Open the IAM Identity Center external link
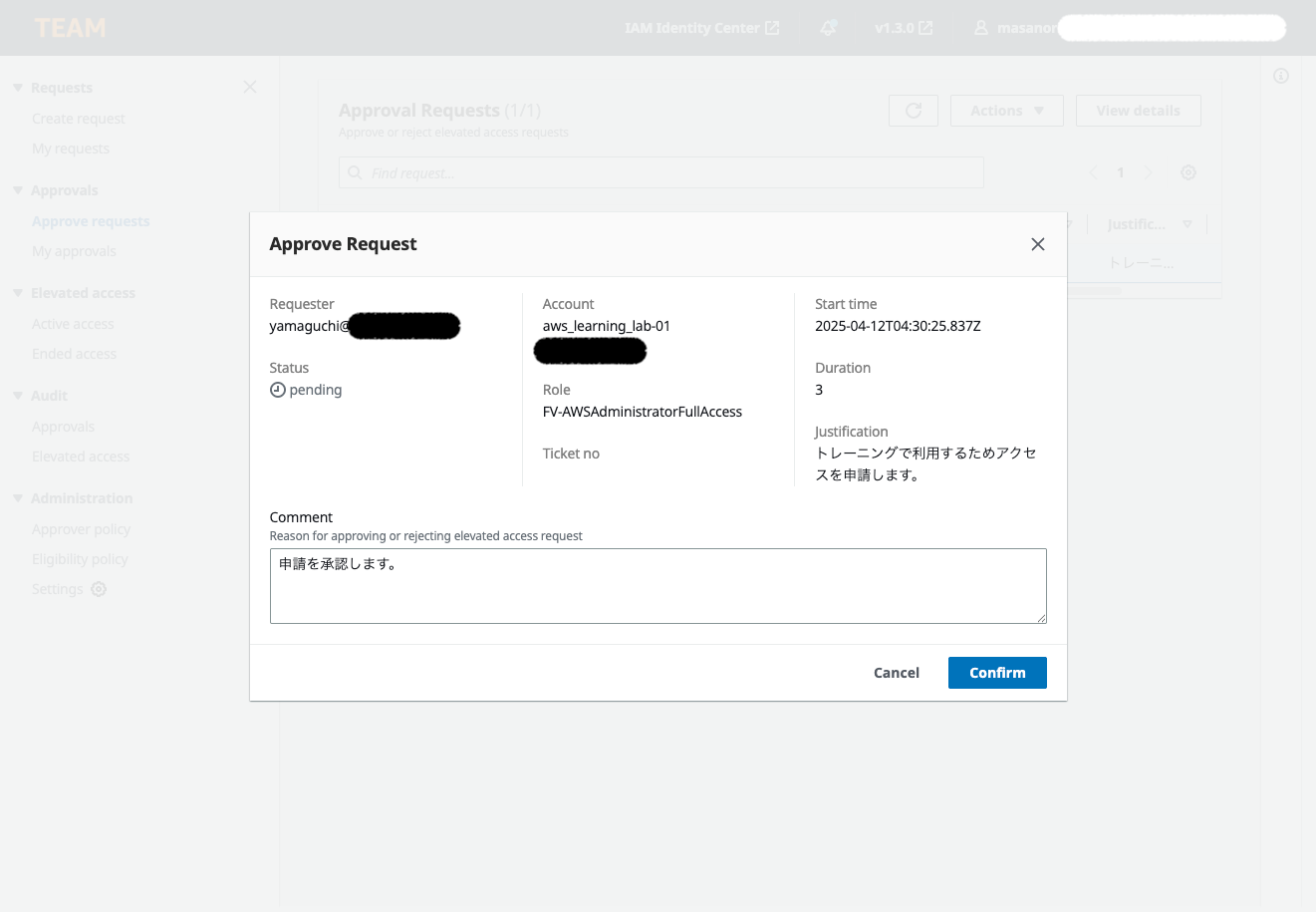The image size is (1316, 912). pyautogui.click(x=701, y=28)
